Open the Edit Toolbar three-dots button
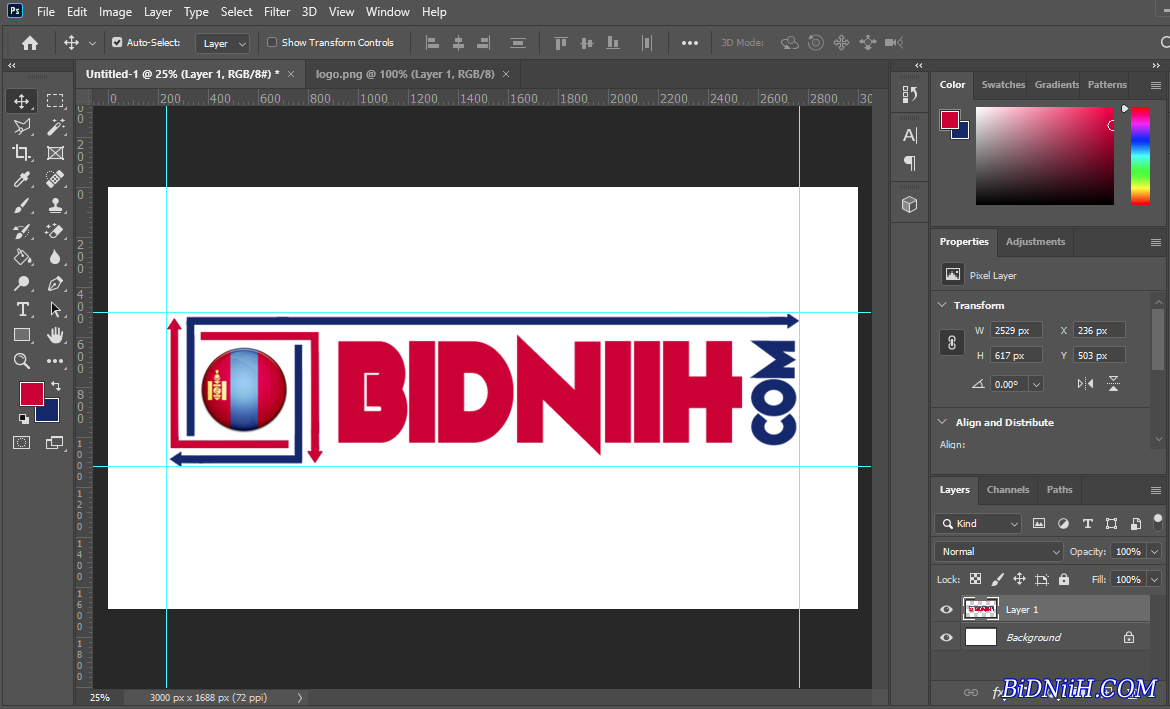The width and height of the screenshot is (1170, 709). click(55, 361)
